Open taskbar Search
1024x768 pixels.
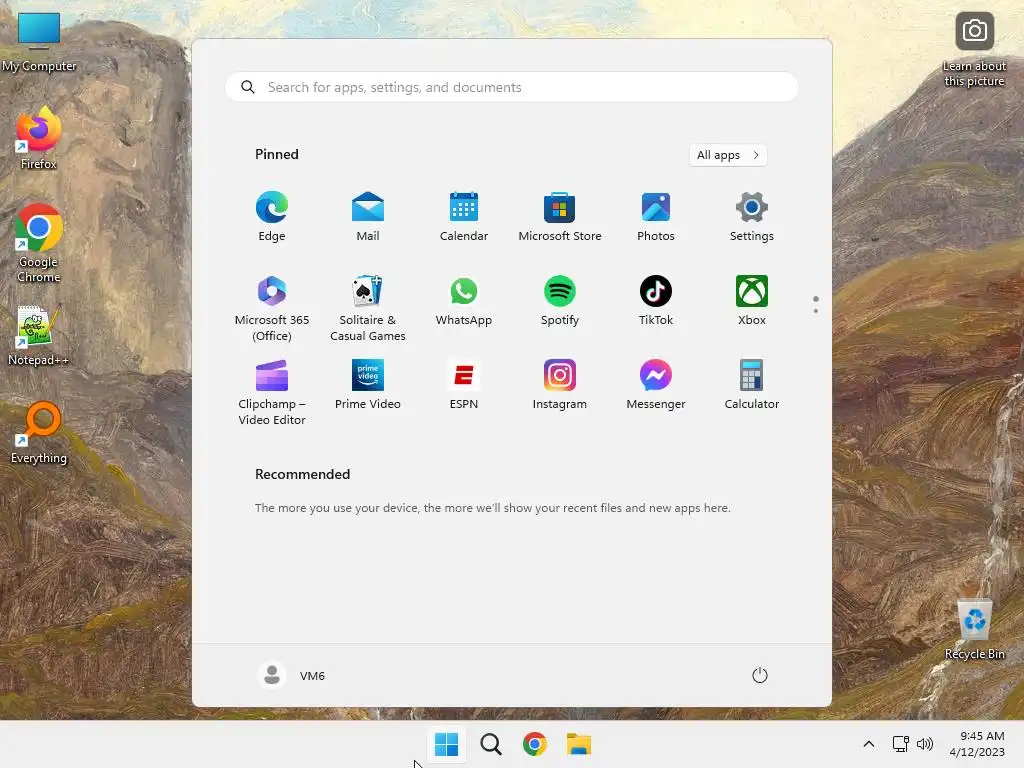point(490,744)
